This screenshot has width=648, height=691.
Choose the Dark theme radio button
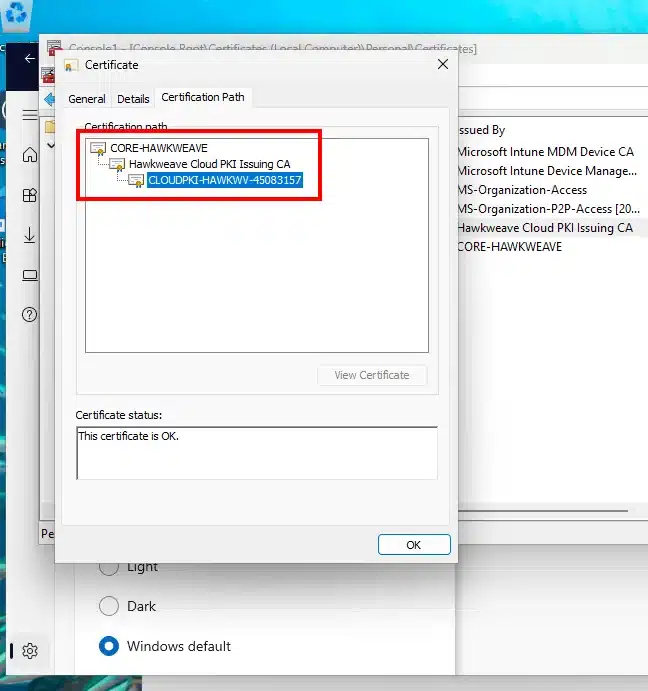[x=109, y=606]
